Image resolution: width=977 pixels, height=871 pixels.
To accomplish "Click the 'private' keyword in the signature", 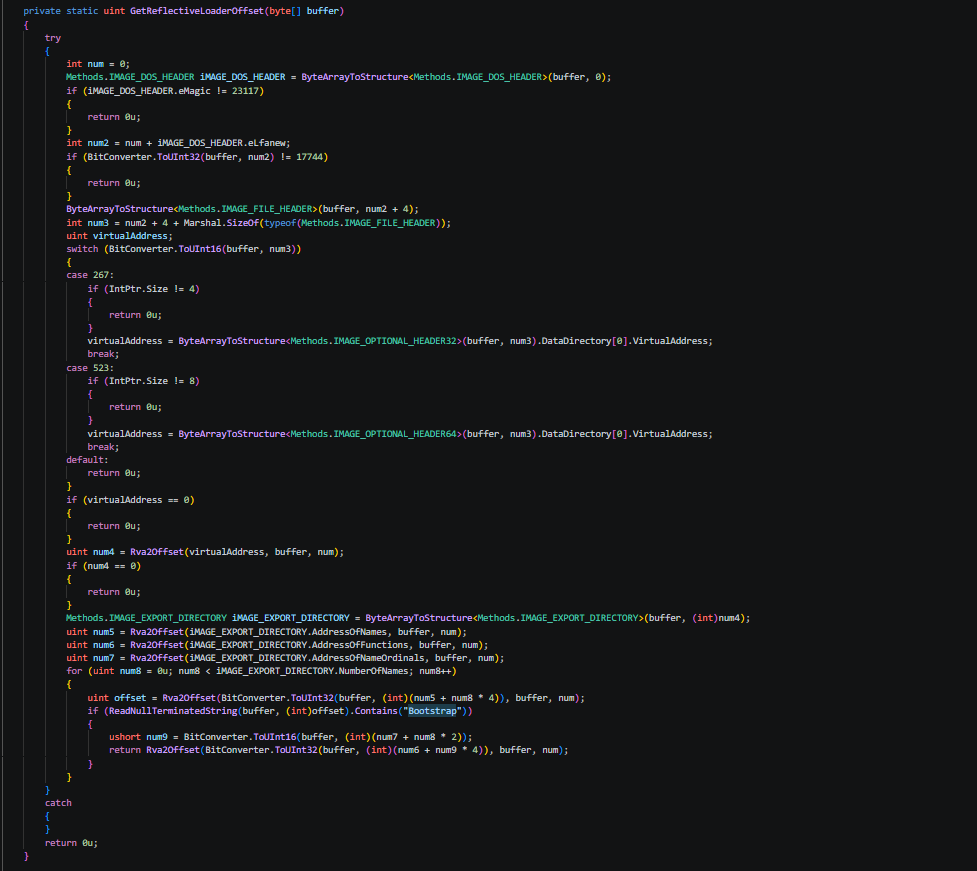I will 42,11.
